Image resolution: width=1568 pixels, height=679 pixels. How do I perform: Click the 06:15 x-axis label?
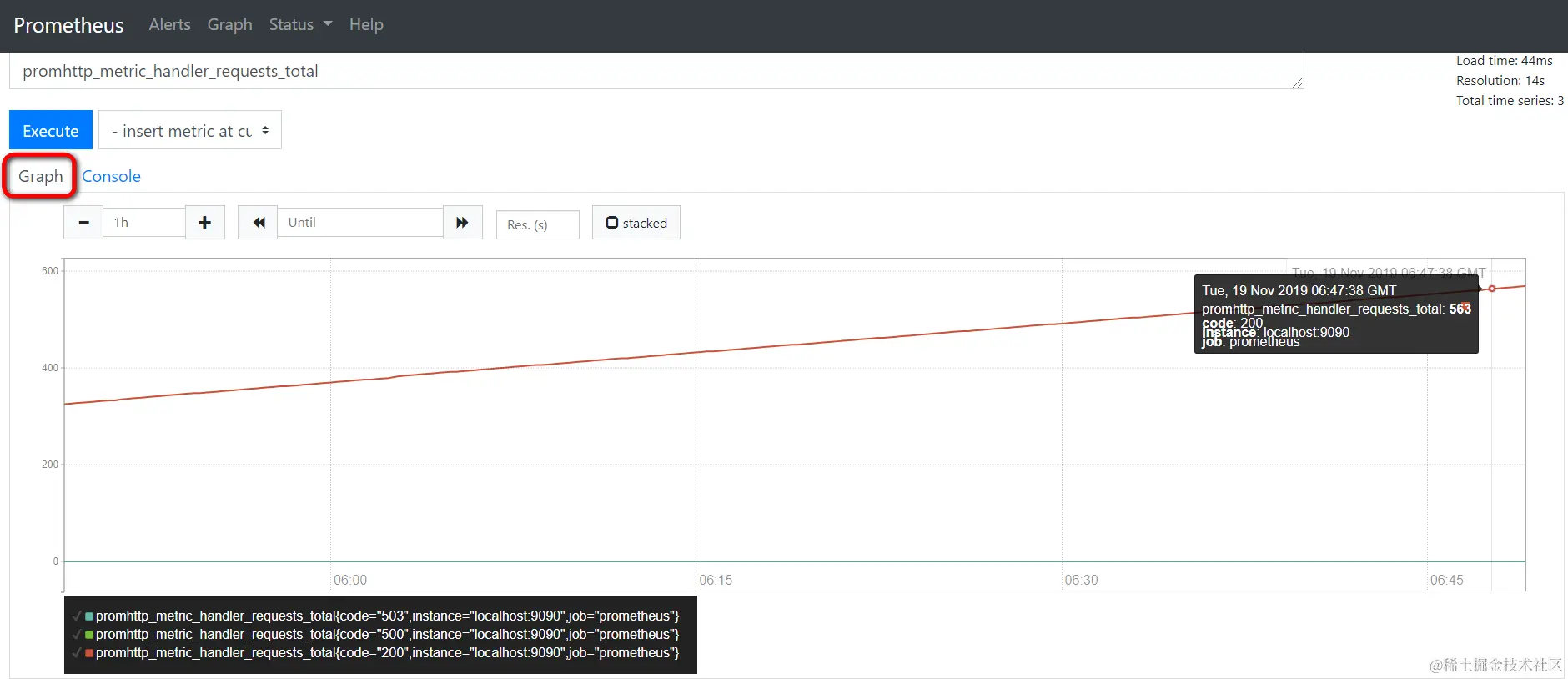point(716,580)
